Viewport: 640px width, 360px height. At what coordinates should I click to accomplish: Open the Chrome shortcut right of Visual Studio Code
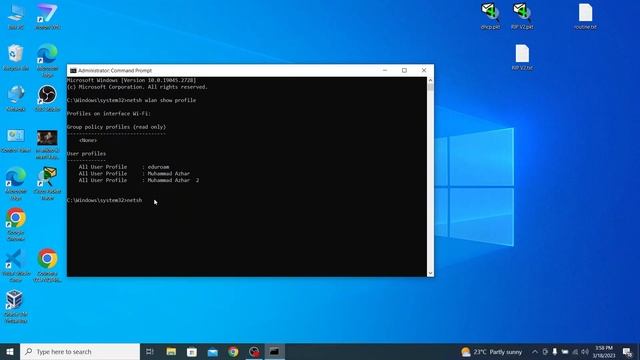47,265
